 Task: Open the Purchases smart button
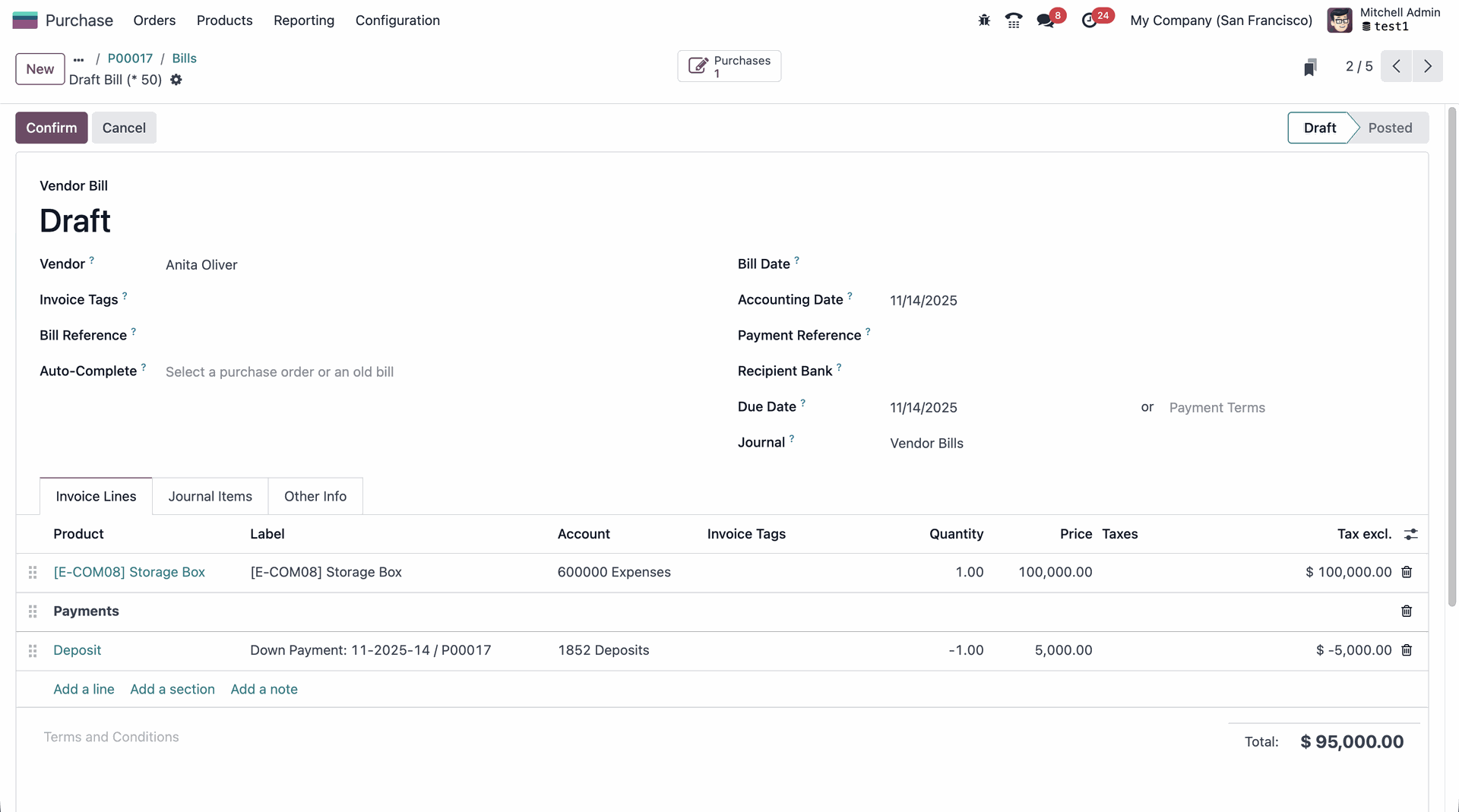pyautogui.click(x=729, y=66)
